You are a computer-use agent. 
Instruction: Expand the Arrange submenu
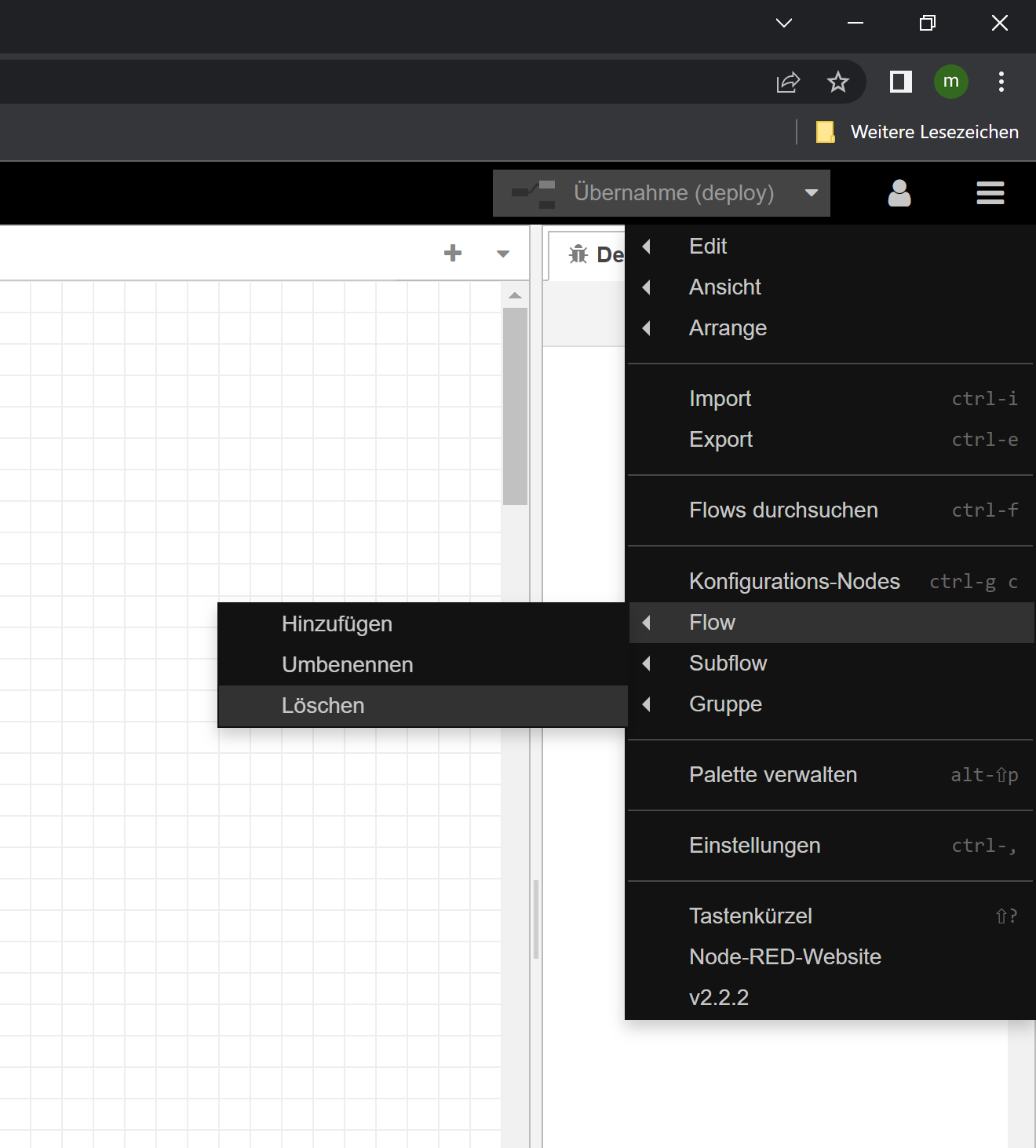pos(830,328)
